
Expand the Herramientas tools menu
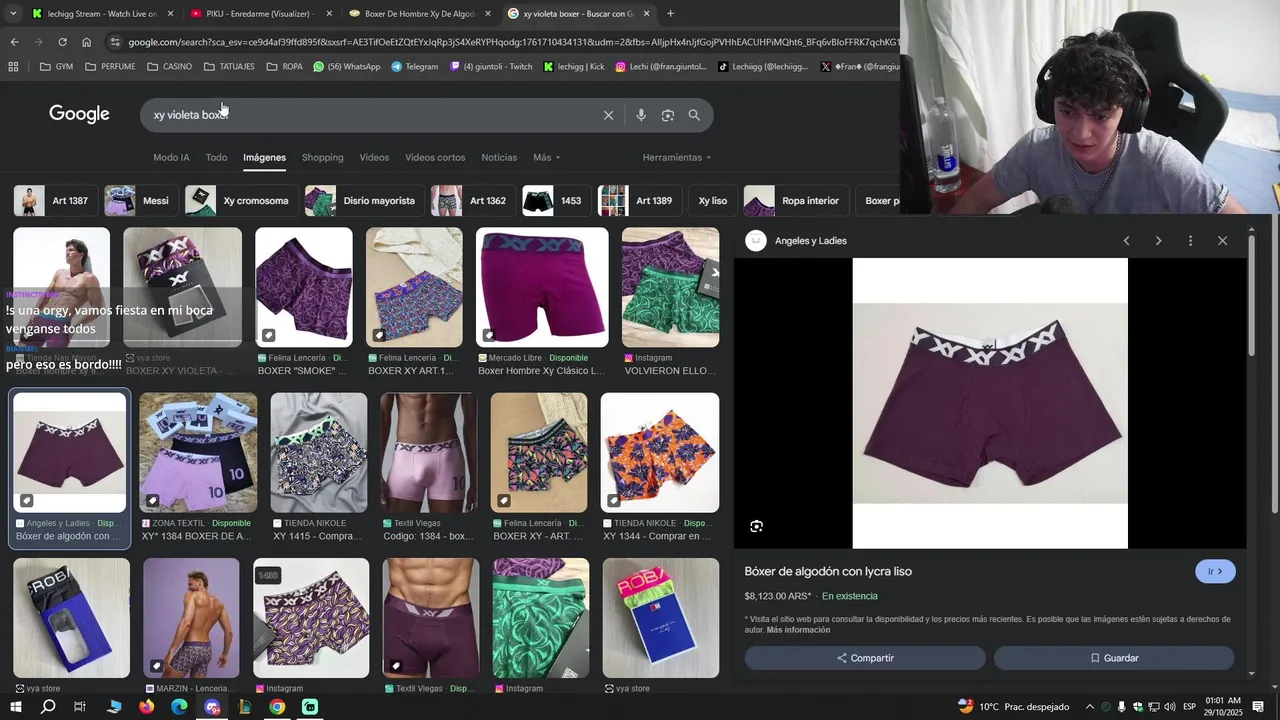(x=677, y=157)
